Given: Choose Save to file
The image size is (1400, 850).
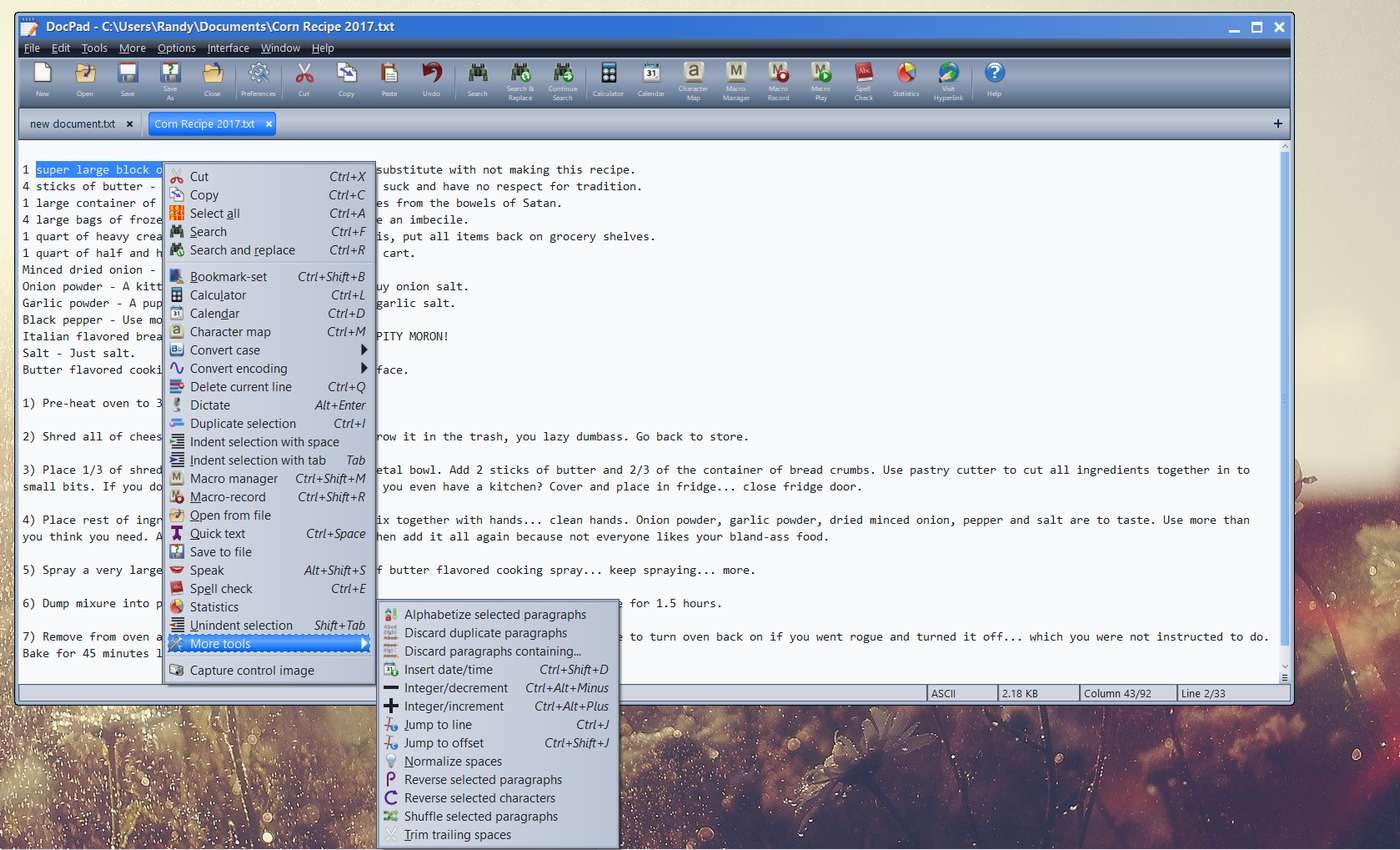Looking at the screenshot, I should pyautogui.click(x=270, y=552).
